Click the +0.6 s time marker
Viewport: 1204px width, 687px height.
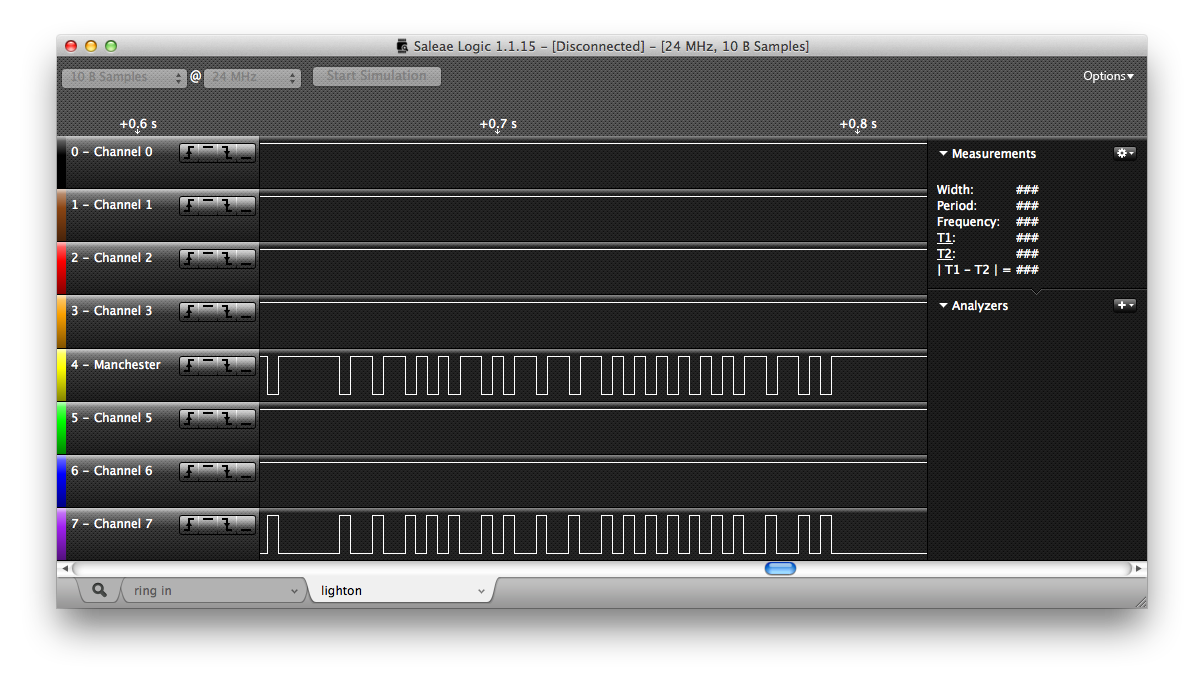click(138, 125)
